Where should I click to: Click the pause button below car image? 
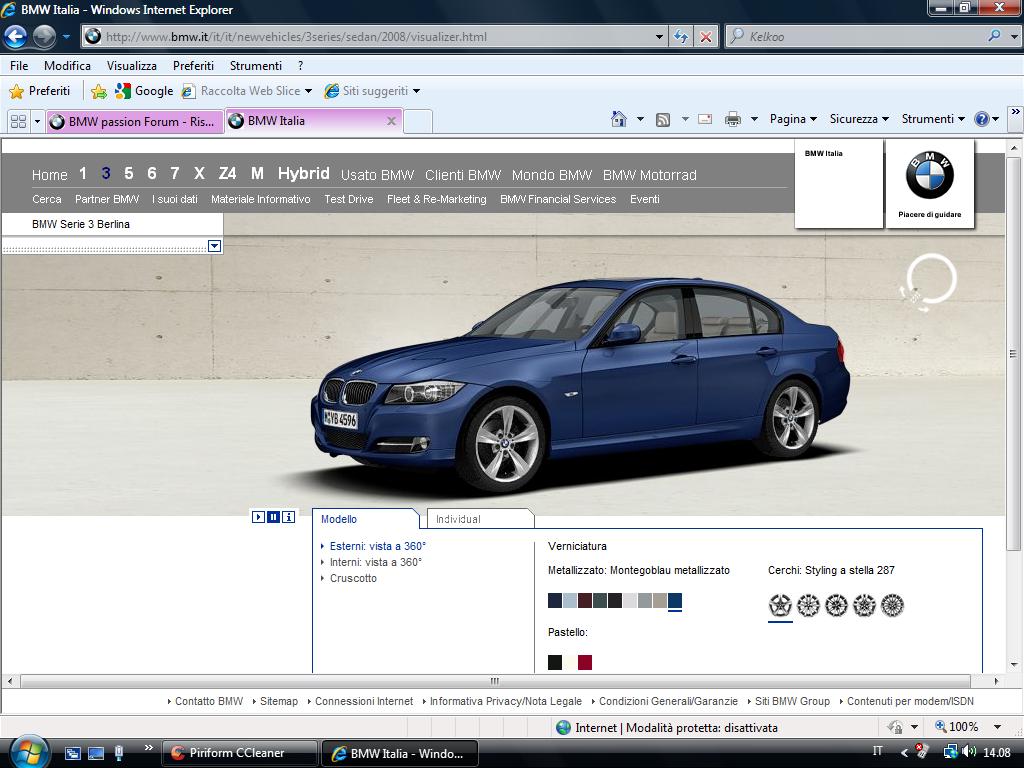click(274, 517)
